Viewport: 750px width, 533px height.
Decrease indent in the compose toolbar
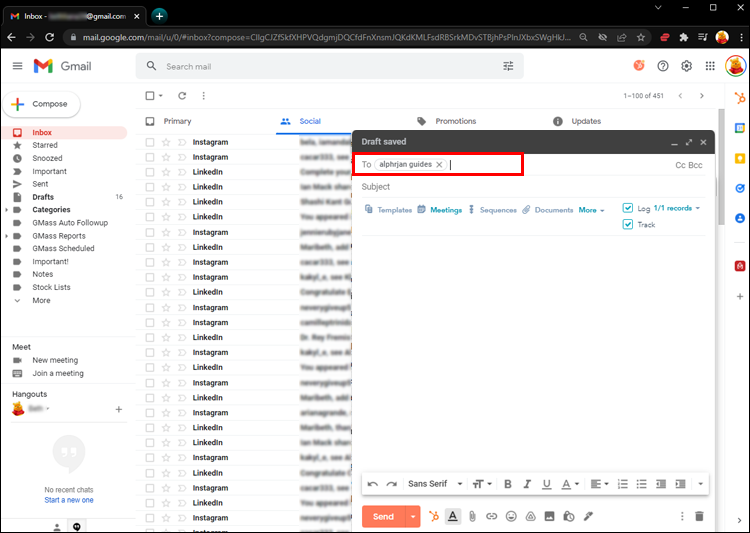pos(661,484)
